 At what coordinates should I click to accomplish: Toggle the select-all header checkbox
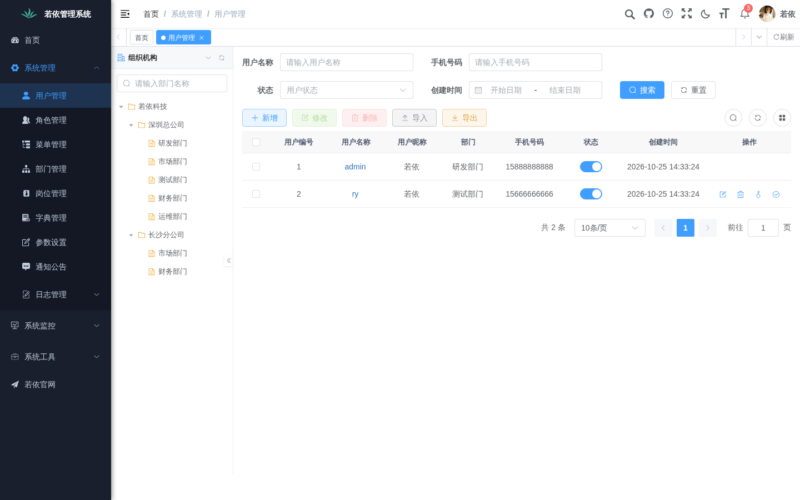(256, 142)
